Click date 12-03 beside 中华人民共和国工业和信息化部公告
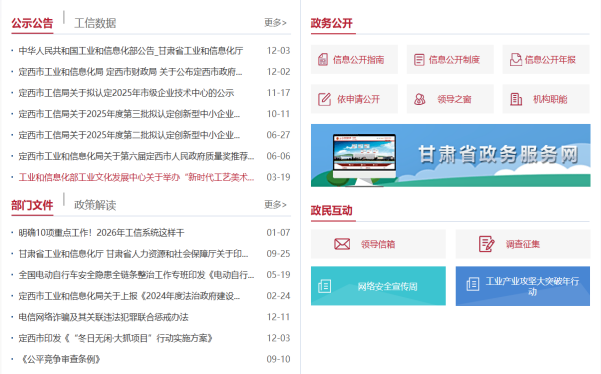 pos(278,51)
